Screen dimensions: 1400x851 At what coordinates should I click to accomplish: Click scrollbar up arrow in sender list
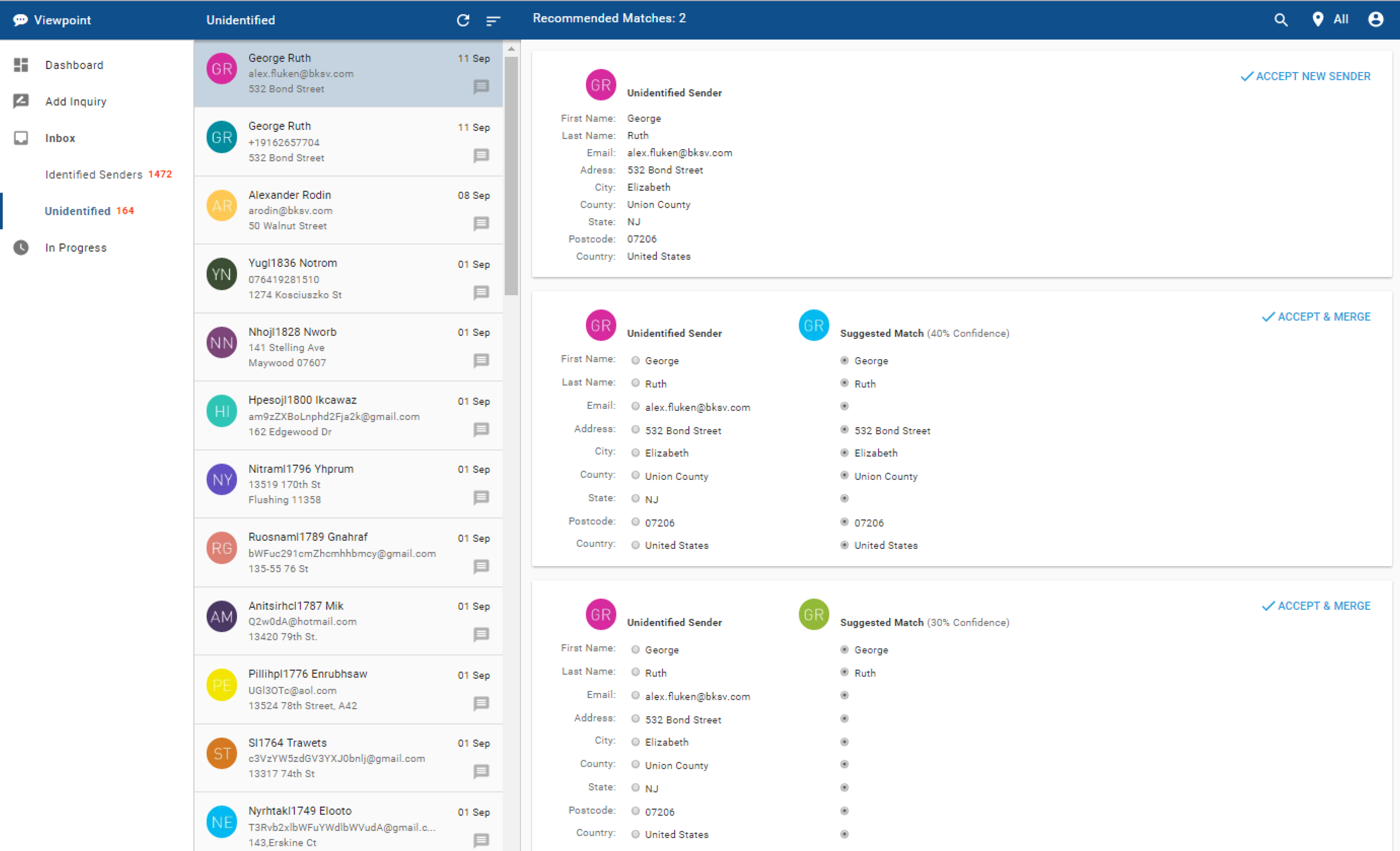511,50
